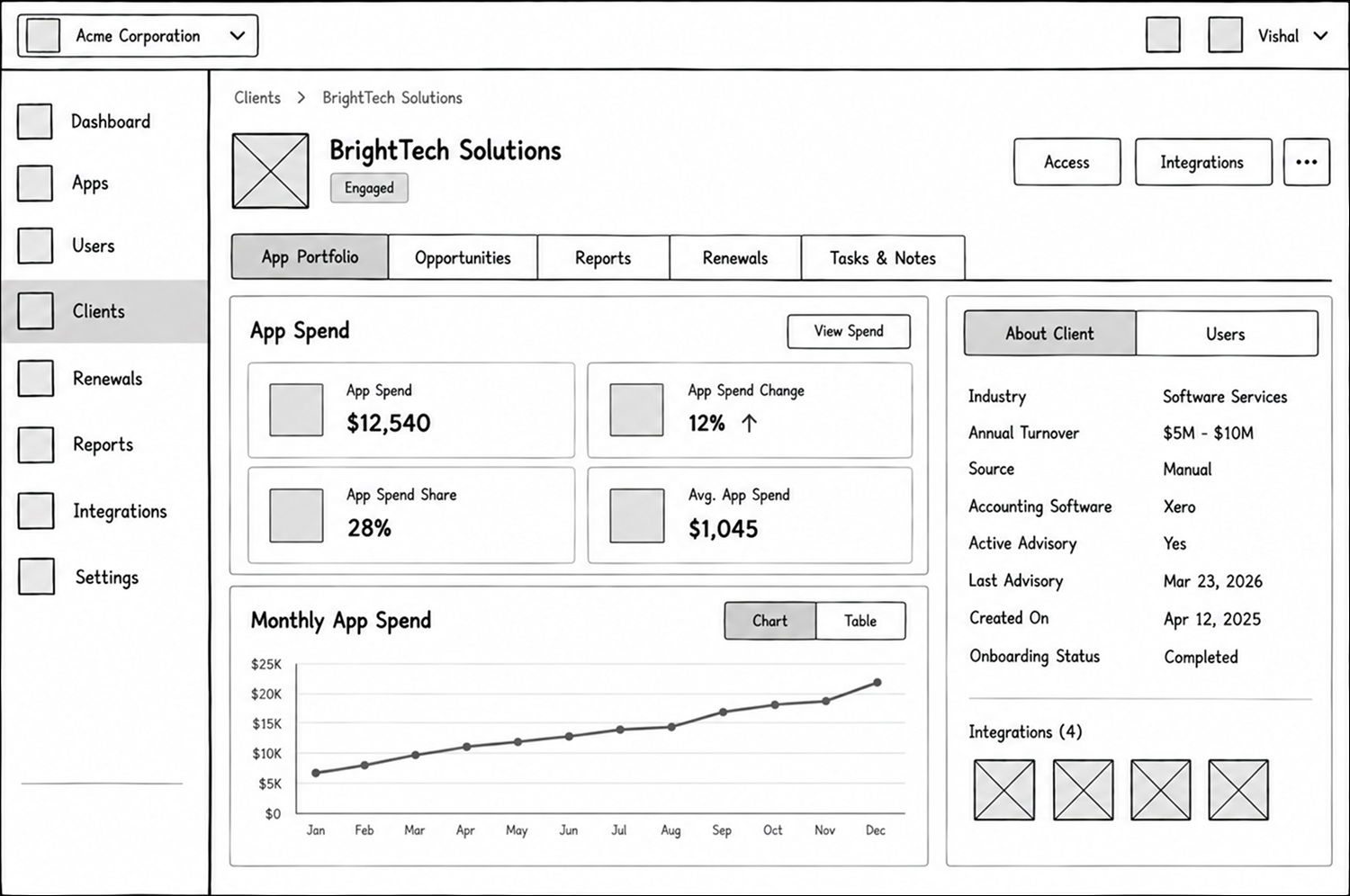The image size is (1350, 896).
Task: Open the Reports tab in client view
Action: pyautogui.click(x=604, y=258)
